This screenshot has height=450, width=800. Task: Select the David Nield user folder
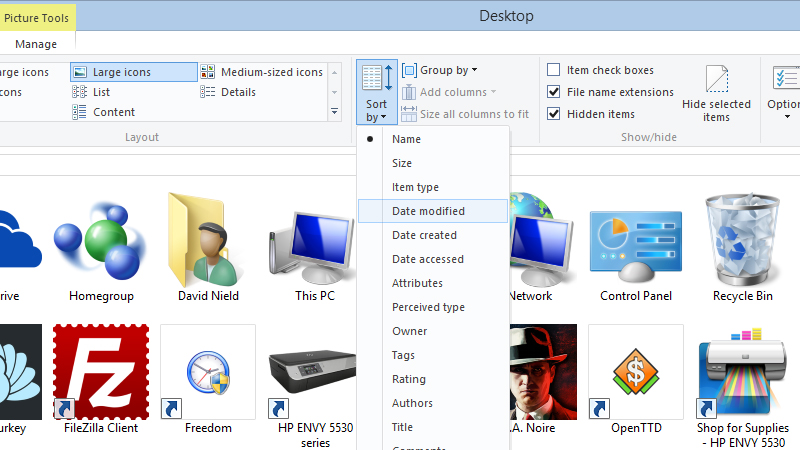pyautogui.click(x=208, y=248)
